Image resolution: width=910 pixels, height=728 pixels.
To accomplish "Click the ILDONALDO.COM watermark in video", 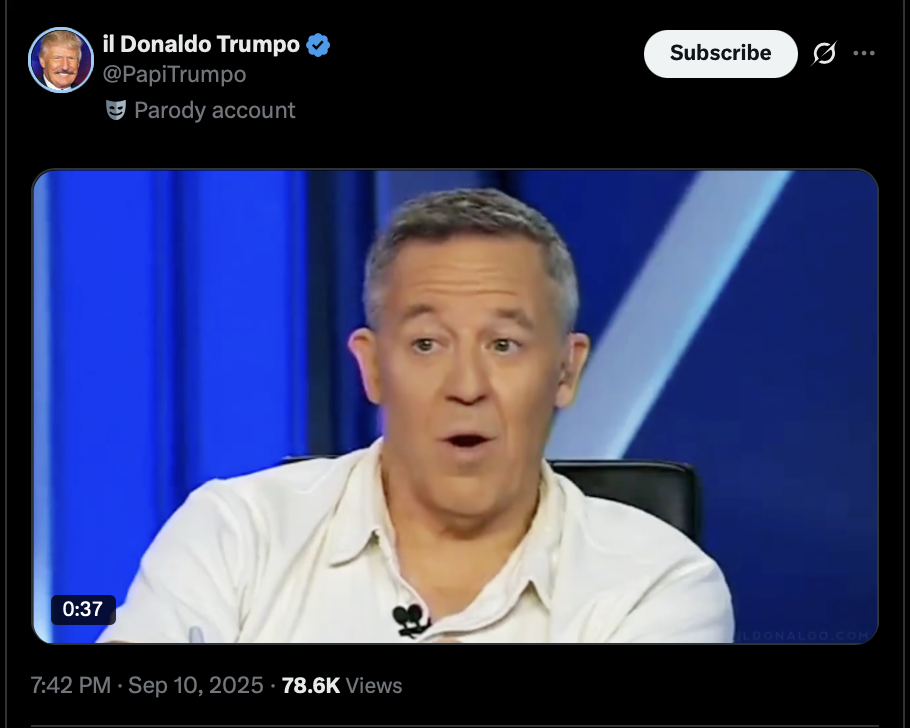I will pyautogui.click(x=804, y=635).
